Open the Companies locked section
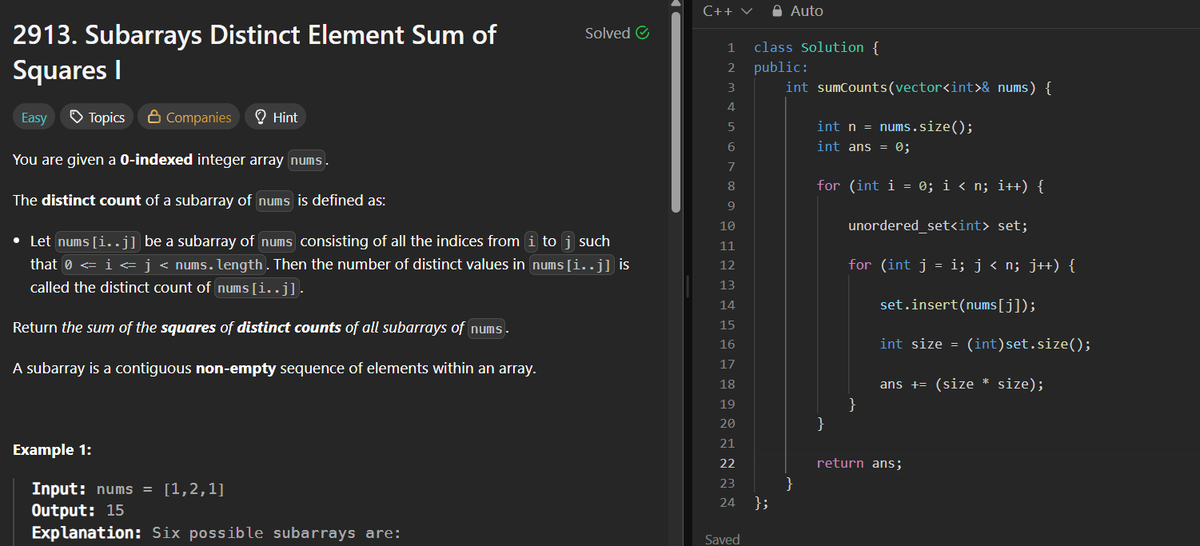 click(188, 117)
